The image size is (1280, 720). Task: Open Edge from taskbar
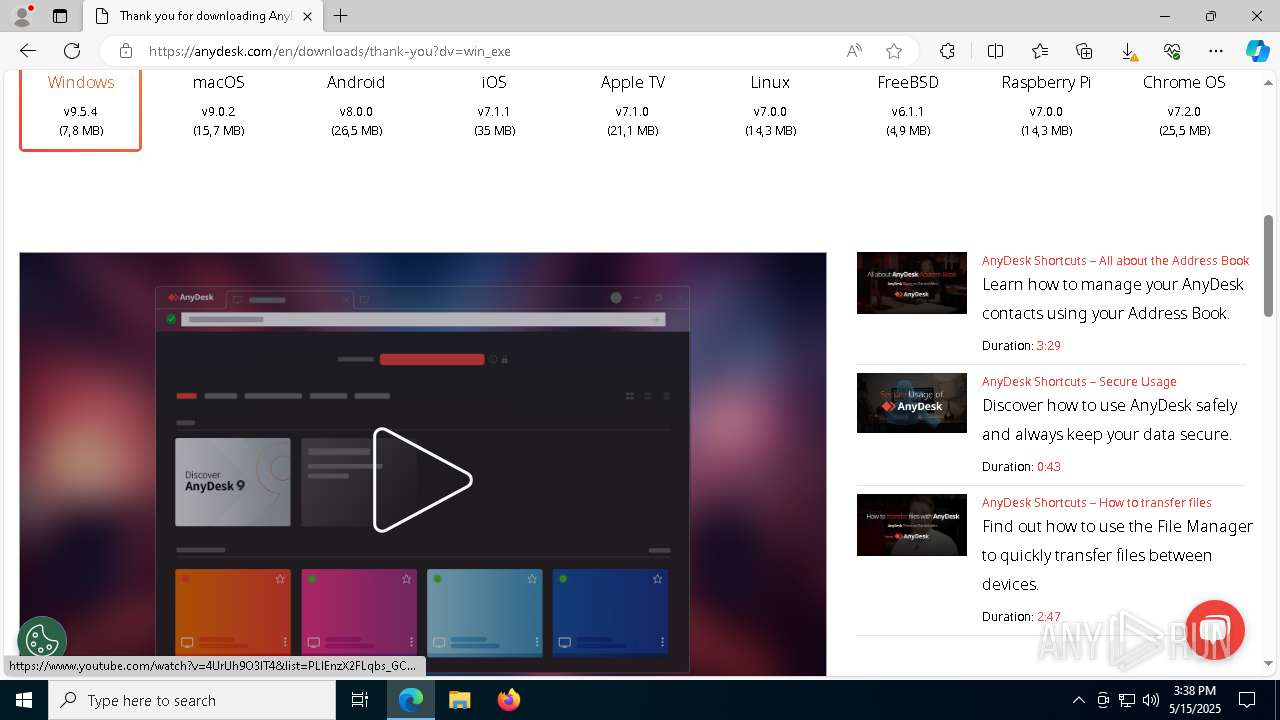[411, 700]
